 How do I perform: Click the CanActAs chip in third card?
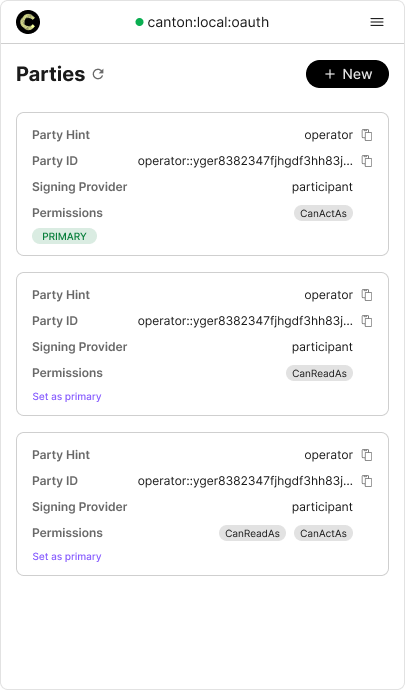(x=324, y=533)
